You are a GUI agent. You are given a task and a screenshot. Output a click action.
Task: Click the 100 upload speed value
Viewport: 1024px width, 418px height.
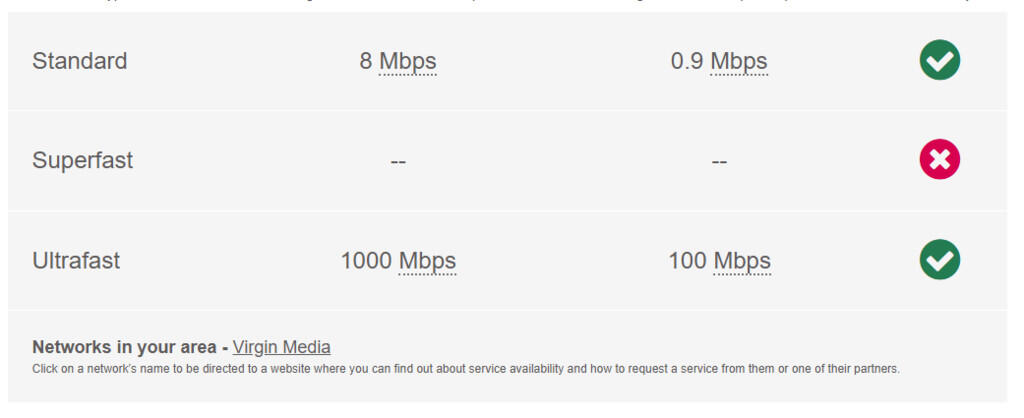[687, 261]
